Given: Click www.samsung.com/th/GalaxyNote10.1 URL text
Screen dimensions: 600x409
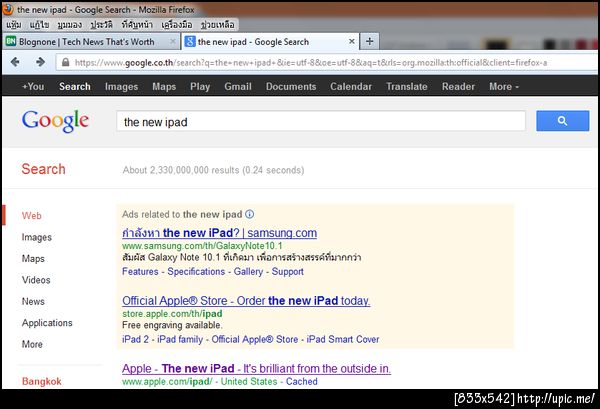Looking at the screenshot, I should coord(202,246).
